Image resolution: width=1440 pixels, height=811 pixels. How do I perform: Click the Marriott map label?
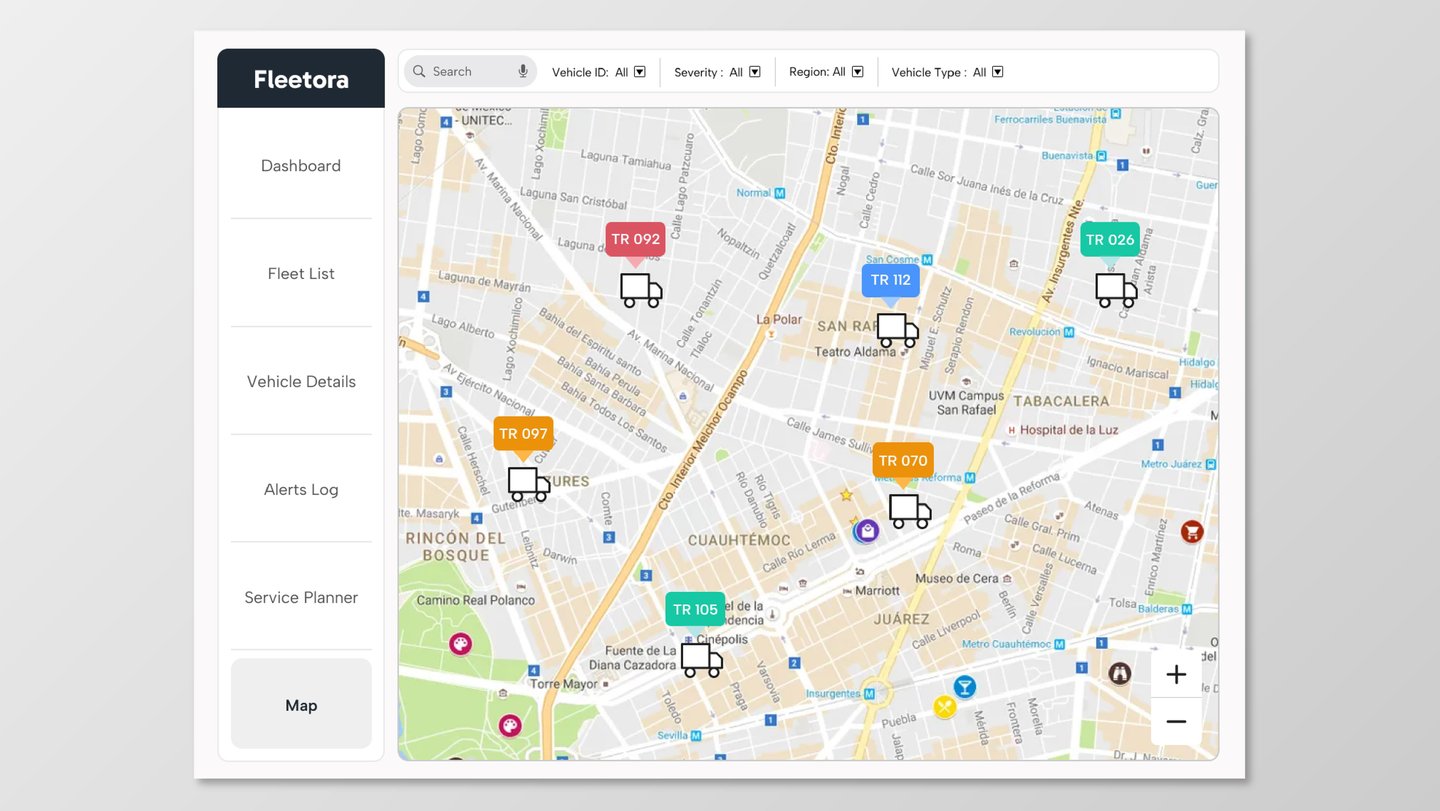tap(877, 591)
